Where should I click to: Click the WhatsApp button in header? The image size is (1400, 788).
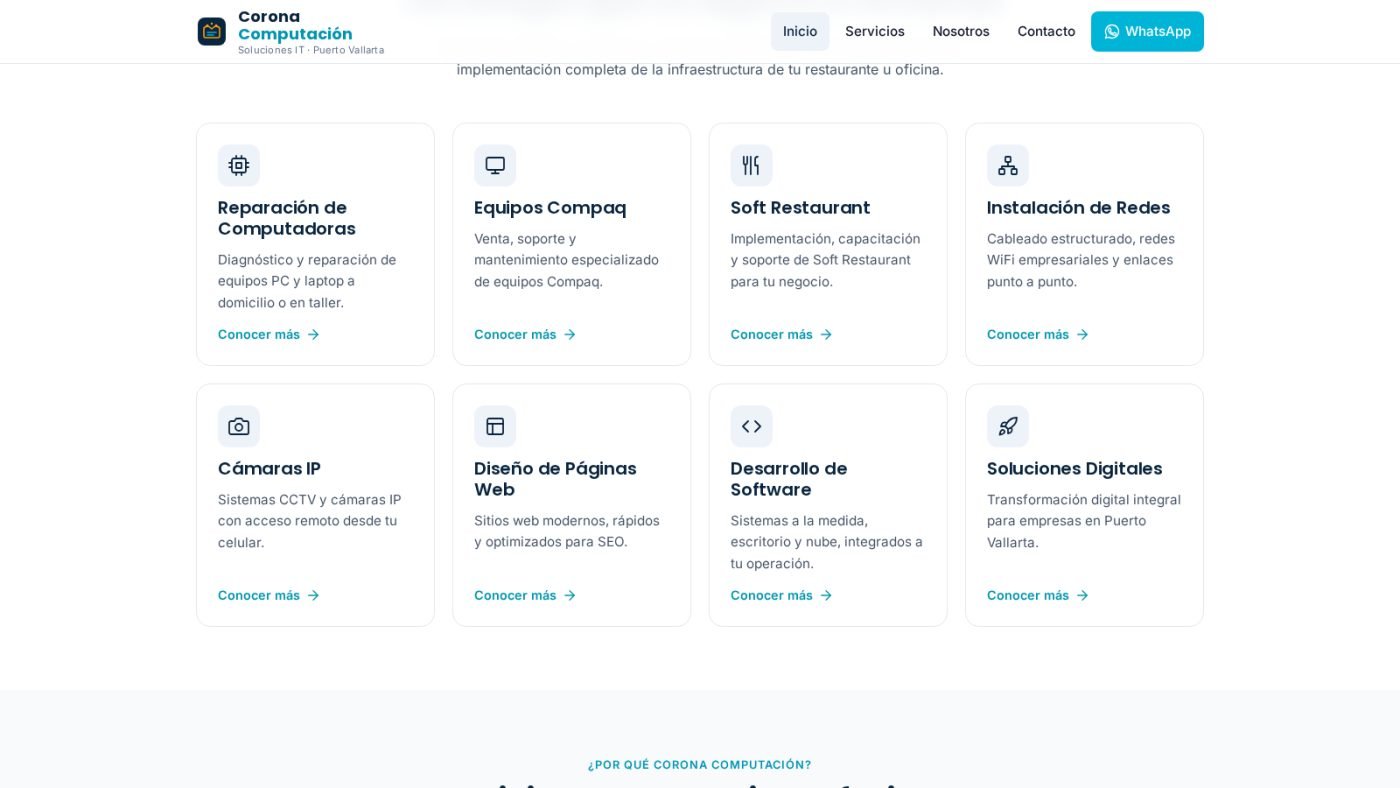click(1147, 31)
